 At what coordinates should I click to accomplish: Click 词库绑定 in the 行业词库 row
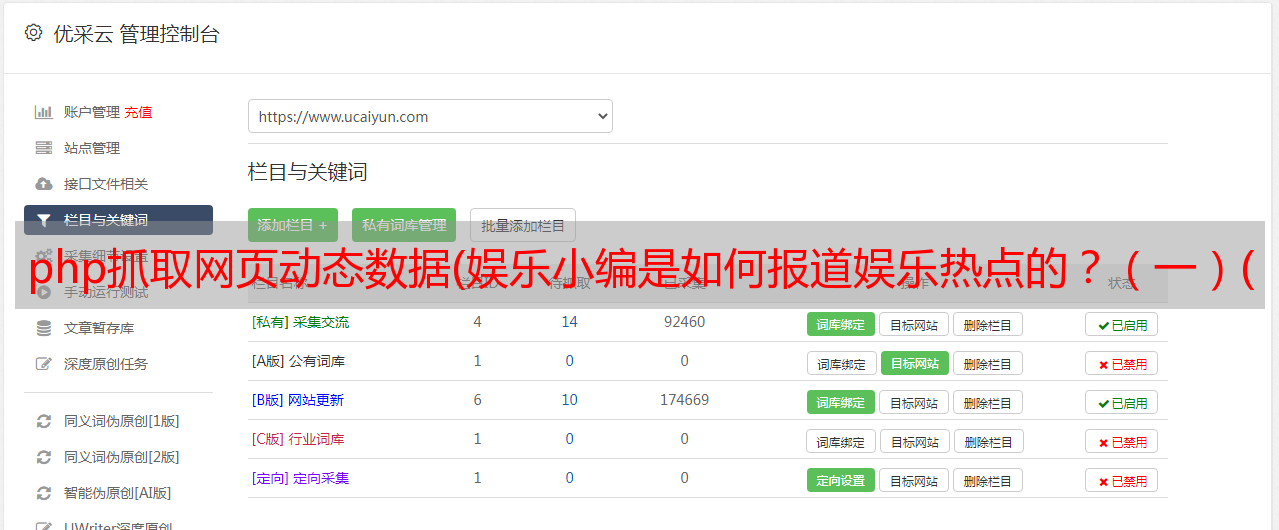tap(842, 441)
